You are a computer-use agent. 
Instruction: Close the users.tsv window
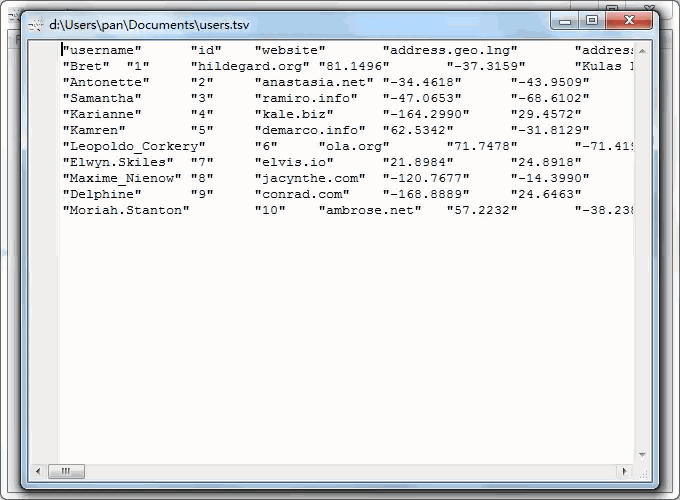(x=629, y=19)
